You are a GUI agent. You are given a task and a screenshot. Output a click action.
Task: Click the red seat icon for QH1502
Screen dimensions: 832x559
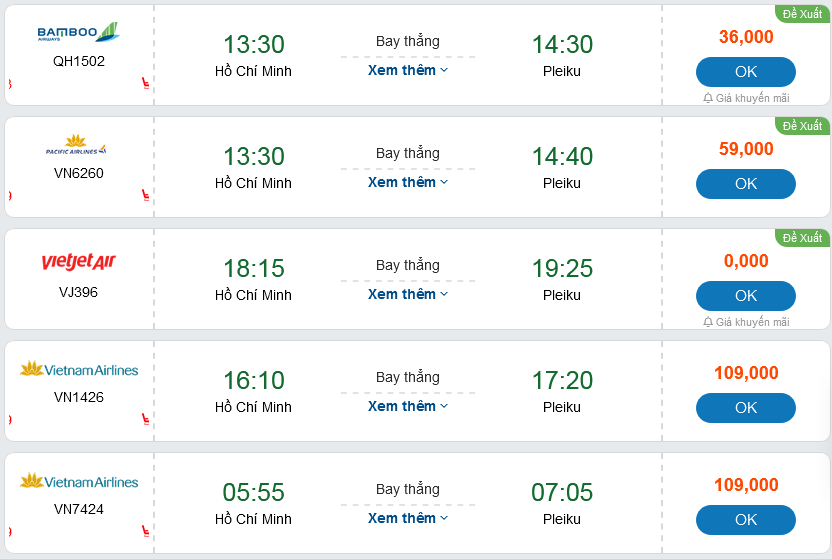145,83
